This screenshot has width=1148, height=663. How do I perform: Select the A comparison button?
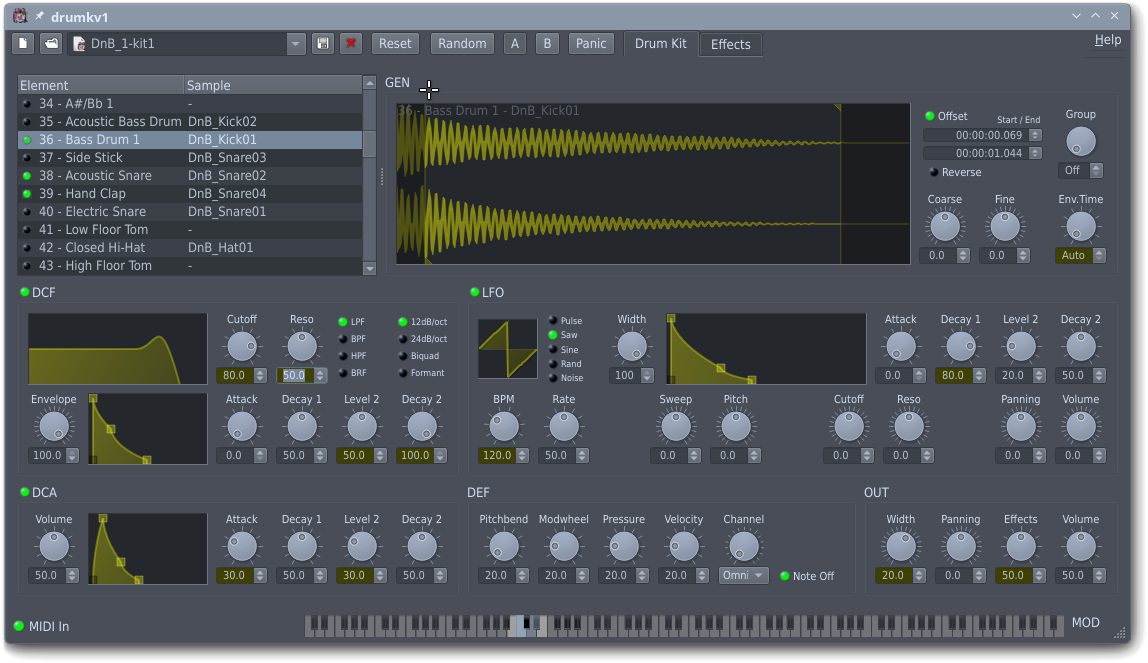click(515, 43)
